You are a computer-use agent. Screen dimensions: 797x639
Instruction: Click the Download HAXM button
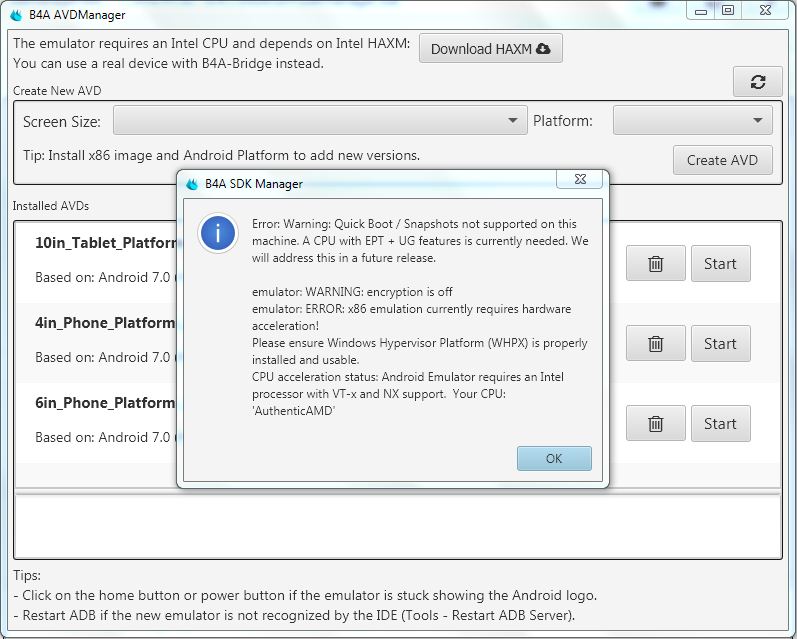coord(491,49)
